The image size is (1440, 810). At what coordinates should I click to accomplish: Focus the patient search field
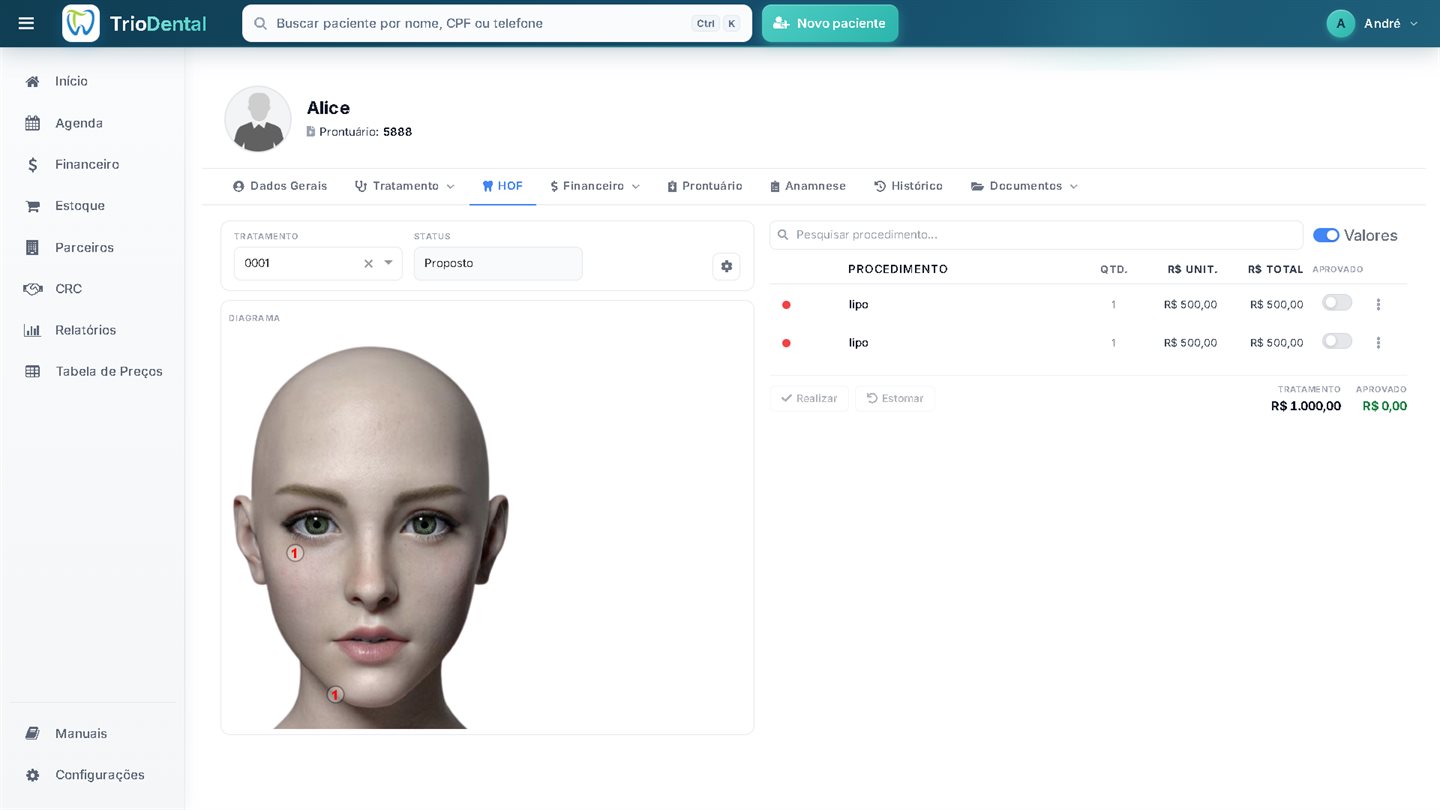[497, 23]
